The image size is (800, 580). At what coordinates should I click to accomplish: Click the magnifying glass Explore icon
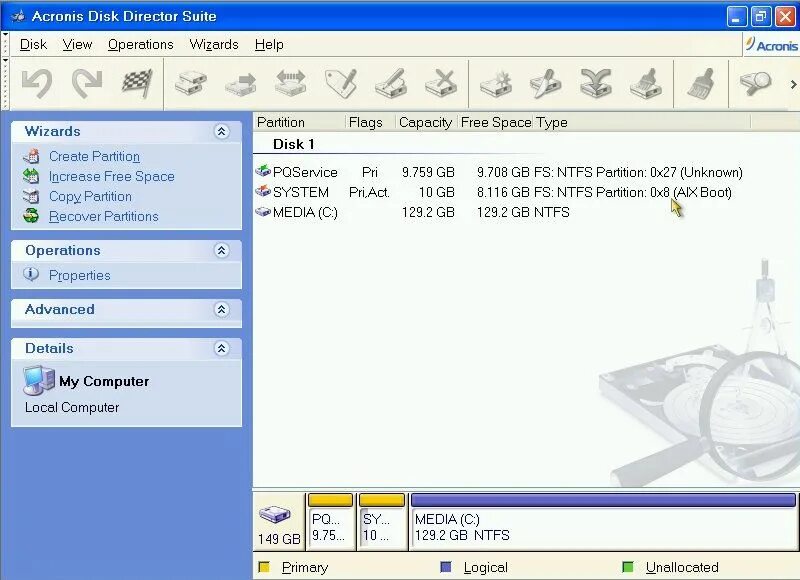pyautogui.click(x=755, y=83)
